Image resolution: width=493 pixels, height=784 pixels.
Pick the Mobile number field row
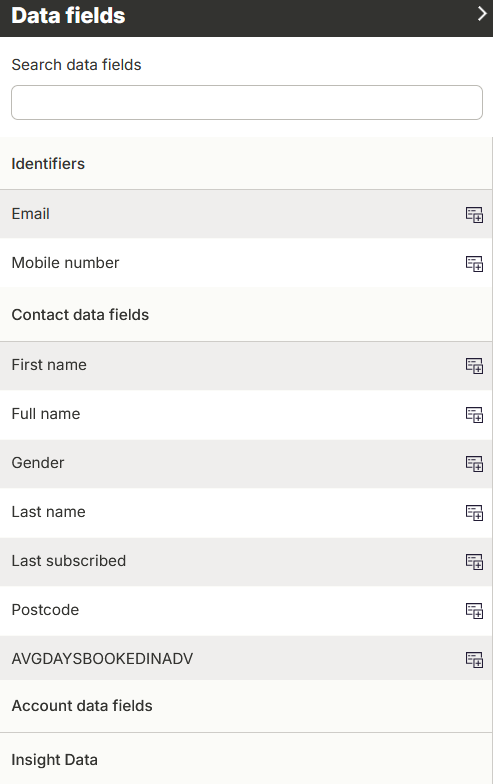(246, 263)
